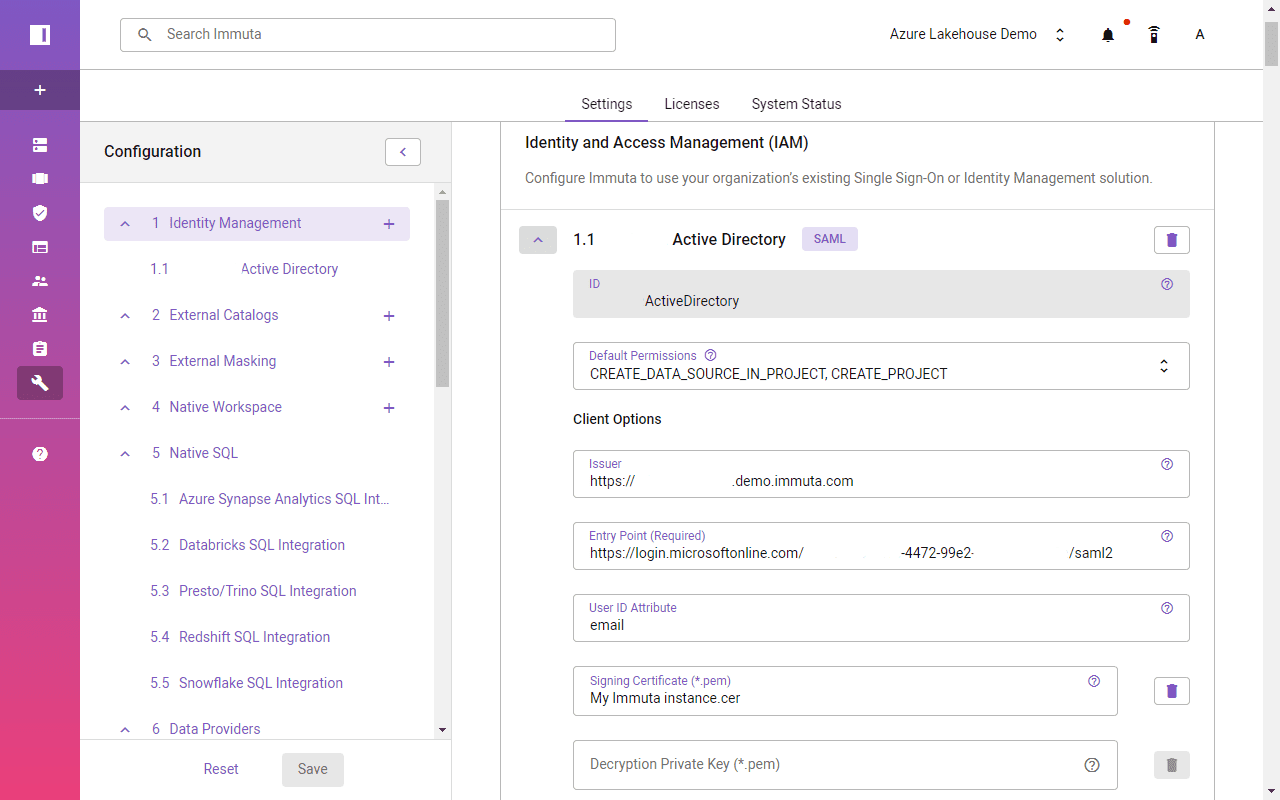The width and height of the screenshot is (1280, 800).
Task: Collapse the Identity Management section
Action: click(125, 224)
